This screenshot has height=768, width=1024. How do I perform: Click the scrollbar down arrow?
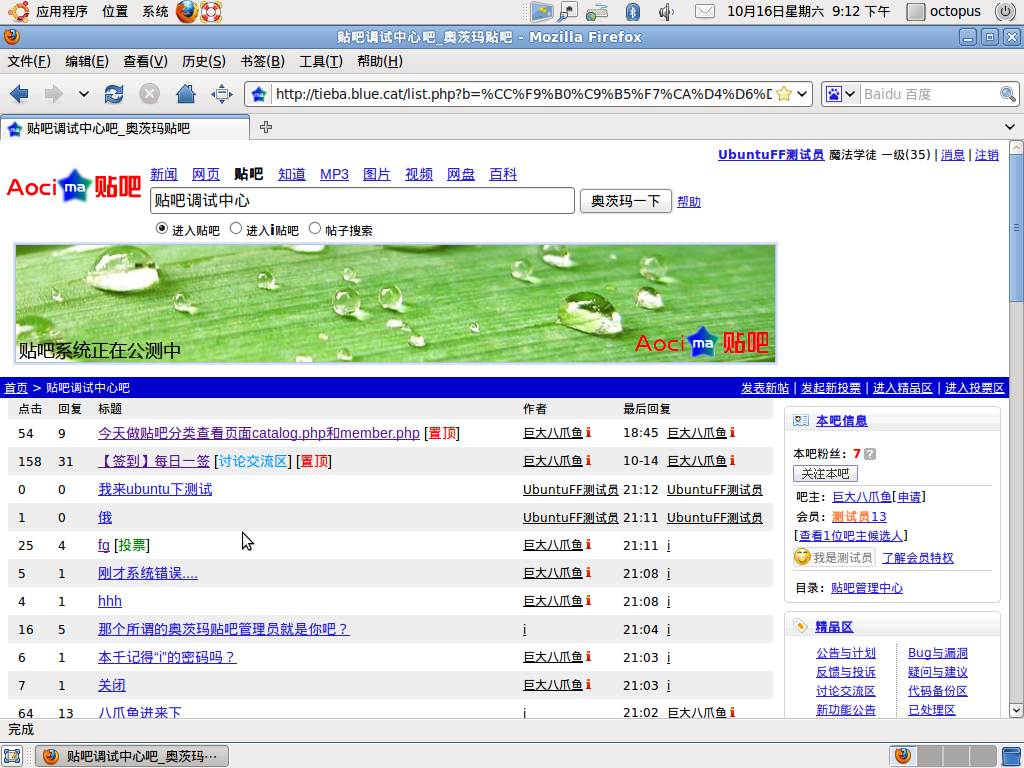(x=1016, y=710)
